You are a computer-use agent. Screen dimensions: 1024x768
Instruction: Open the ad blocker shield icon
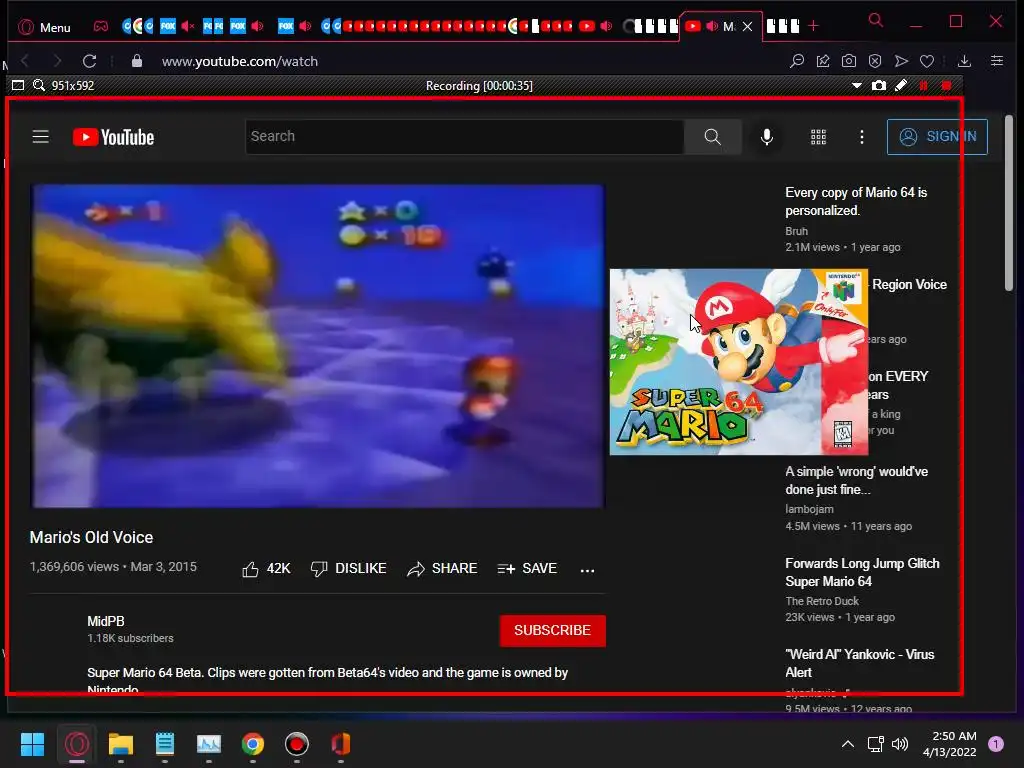(875, 61)
